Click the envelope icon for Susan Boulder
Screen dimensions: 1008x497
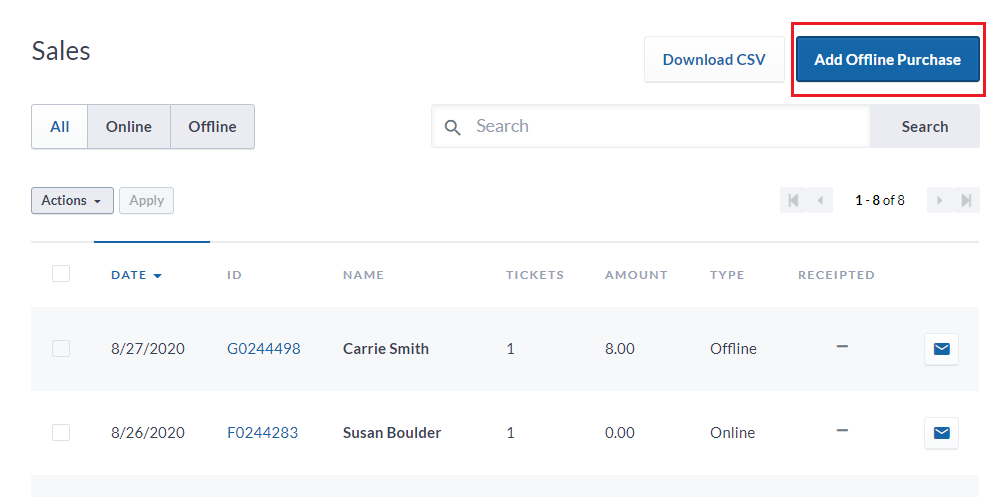coord(941,433)
